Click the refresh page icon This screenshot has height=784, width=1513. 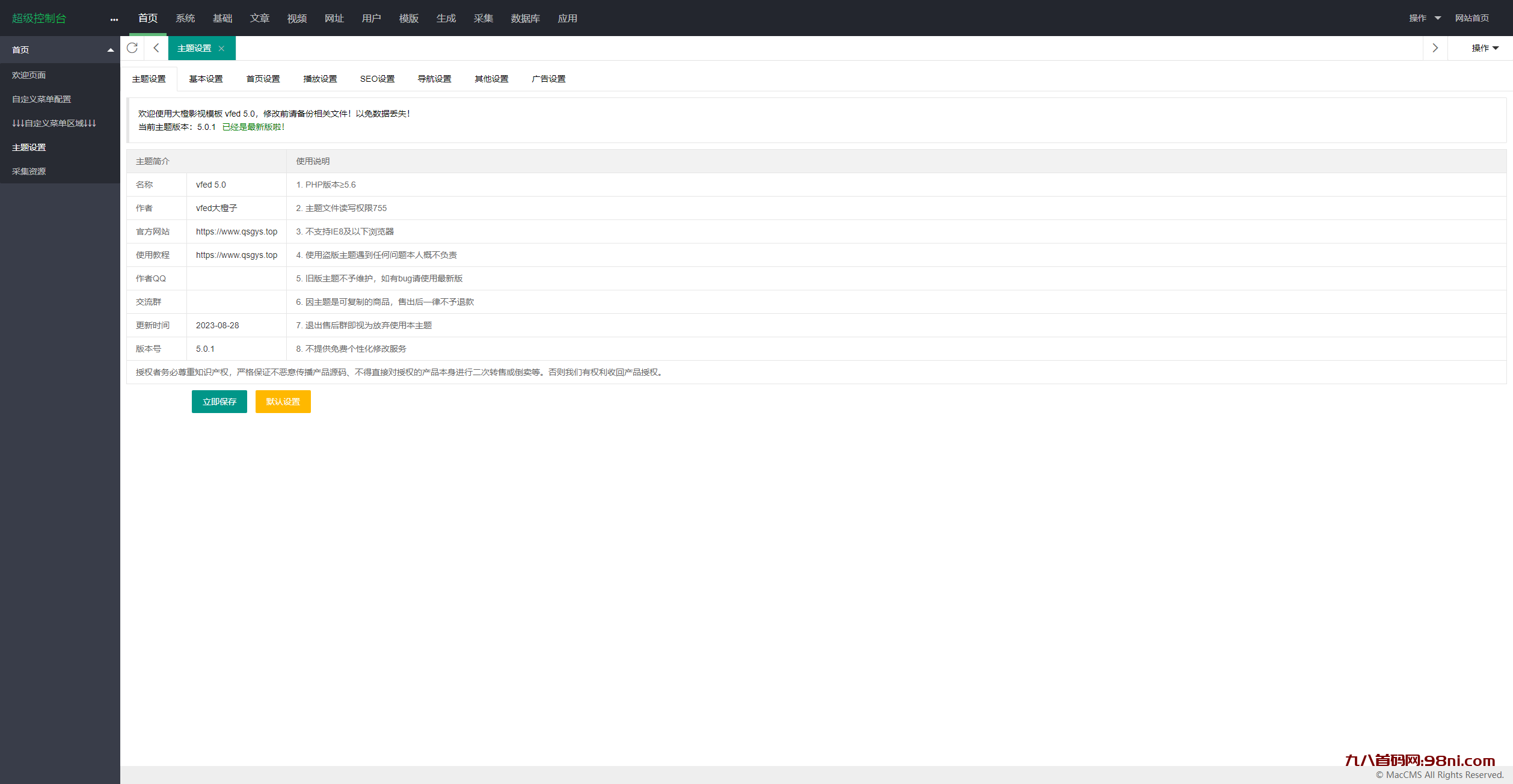coord(132,48)
